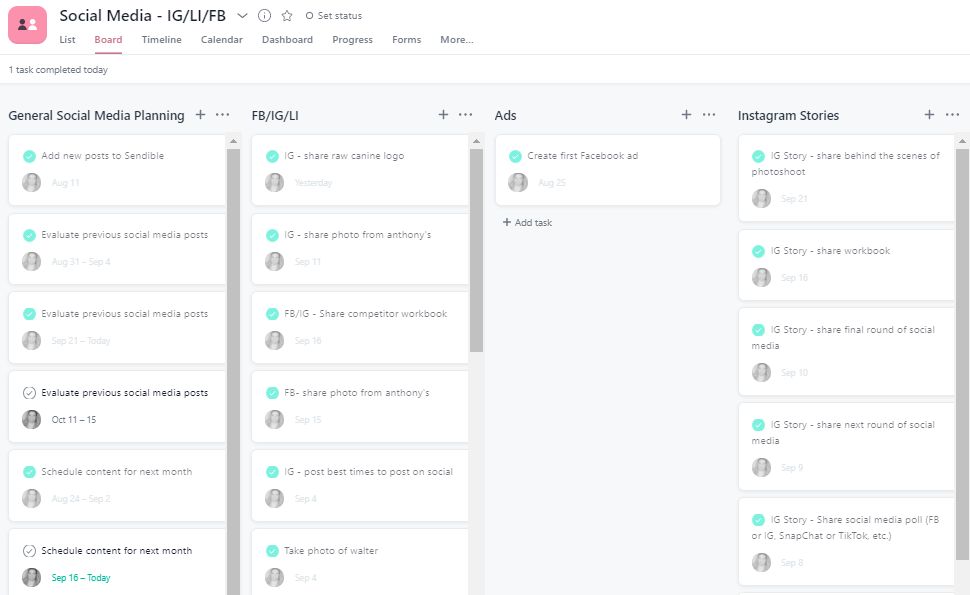Expand the project title dropdown arrow
The width and height of the screenshot is (970, 595).
(242, 15)
